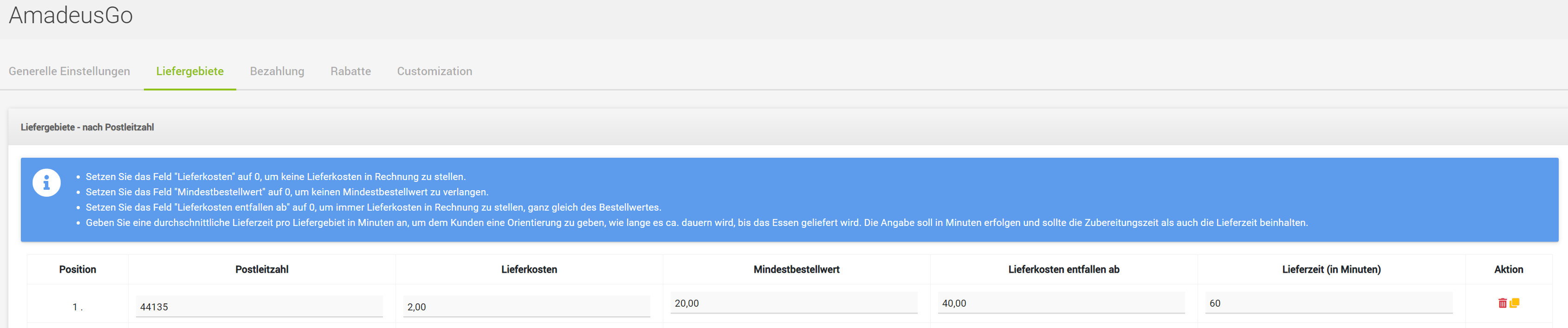Click the Lieferkosten column header
Viewport: 1568px width, 328px height.
tap(529, 270)
